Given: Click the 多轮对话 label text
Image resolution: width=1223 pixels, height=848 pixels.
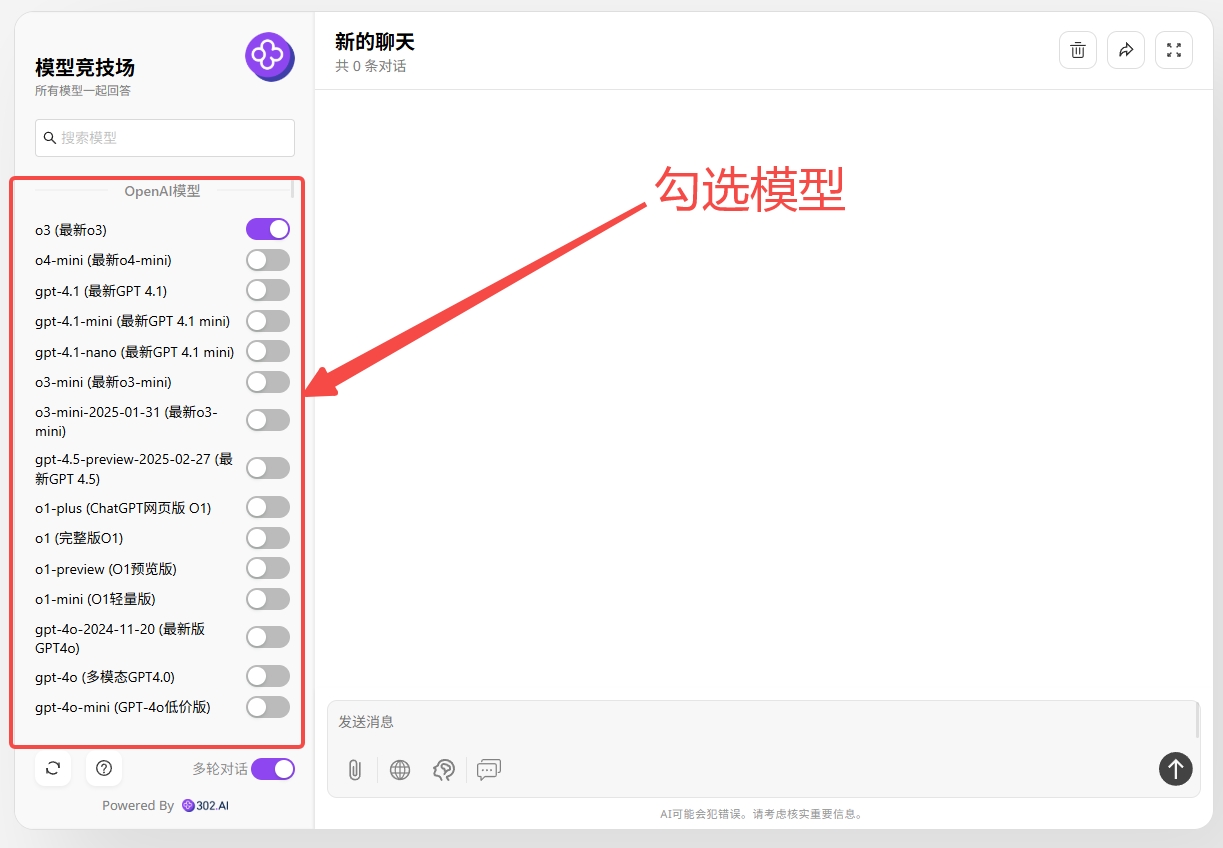Looking at the screenshot, I should coord(220,769).
